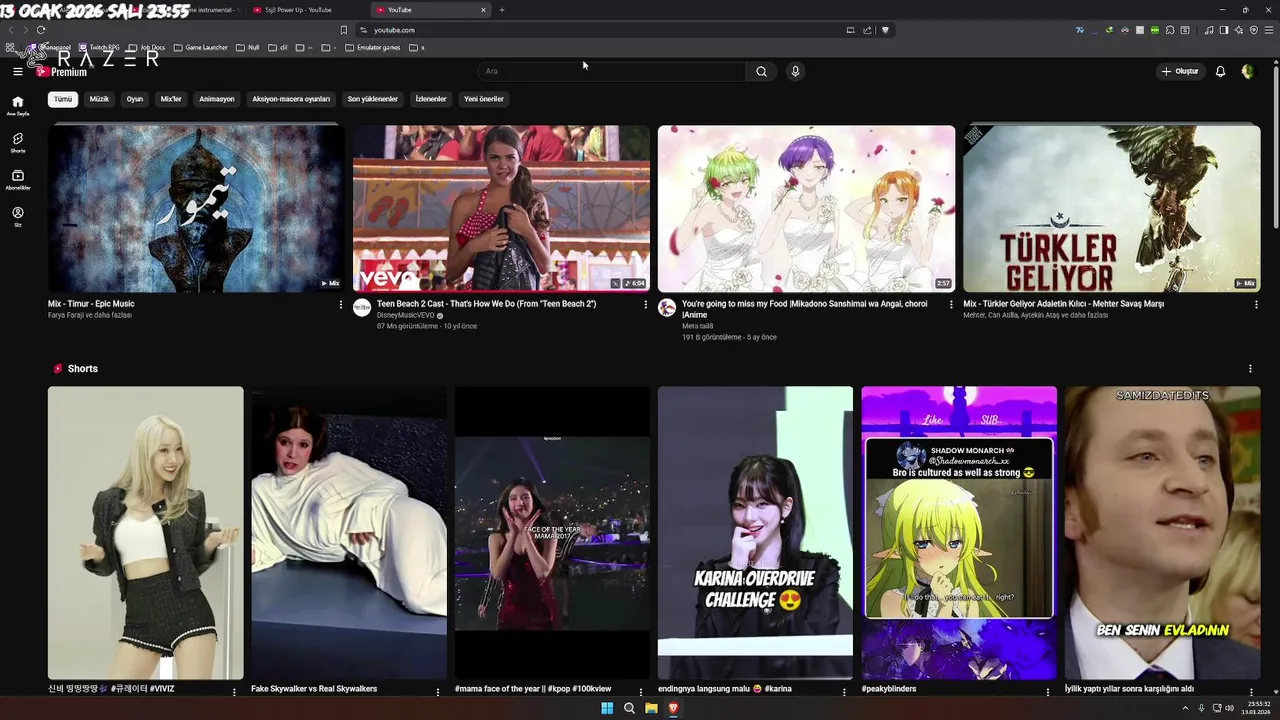Open the Karina Overdrive Challenge short
The image size is (1280, 720).
point(755,533)
